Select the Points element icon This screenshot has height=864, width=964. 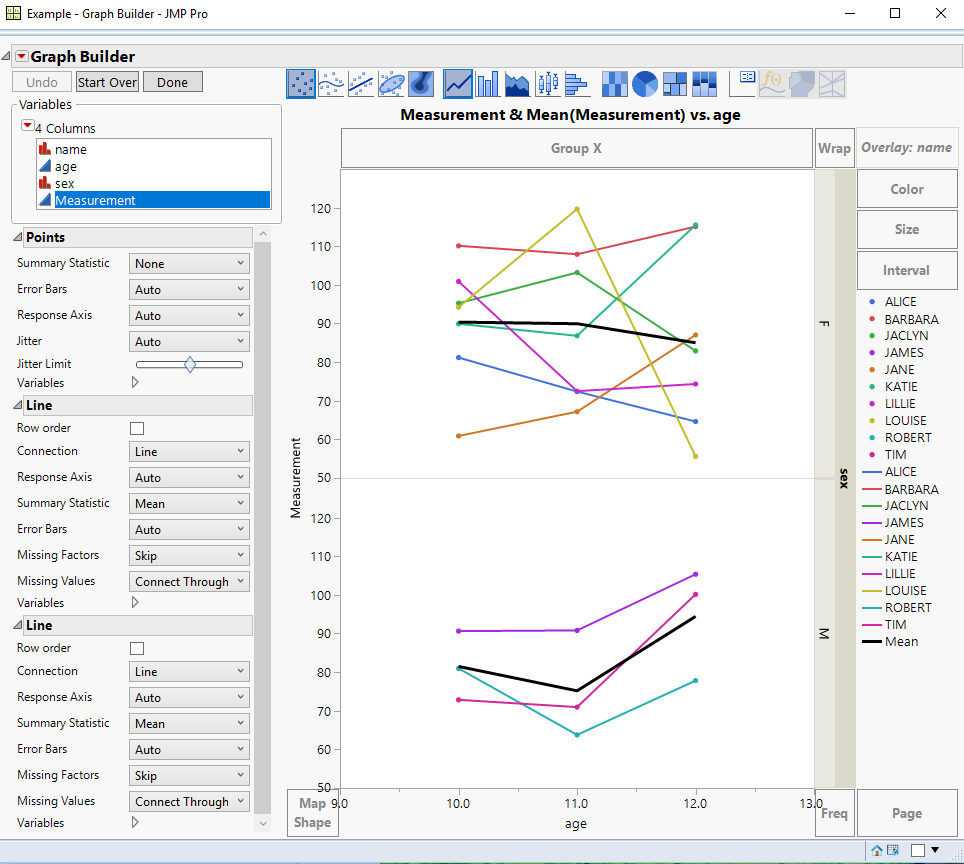point(301,83)
